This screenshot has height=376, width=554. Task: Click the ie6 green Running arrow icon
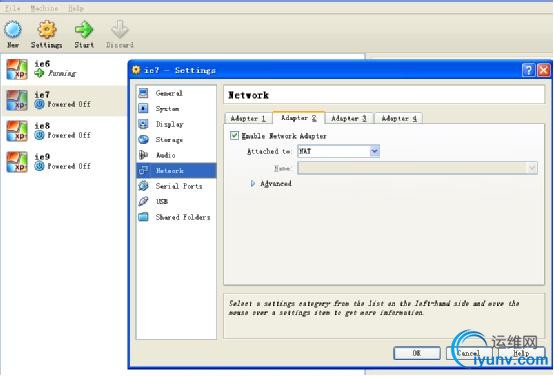[39, 73]
